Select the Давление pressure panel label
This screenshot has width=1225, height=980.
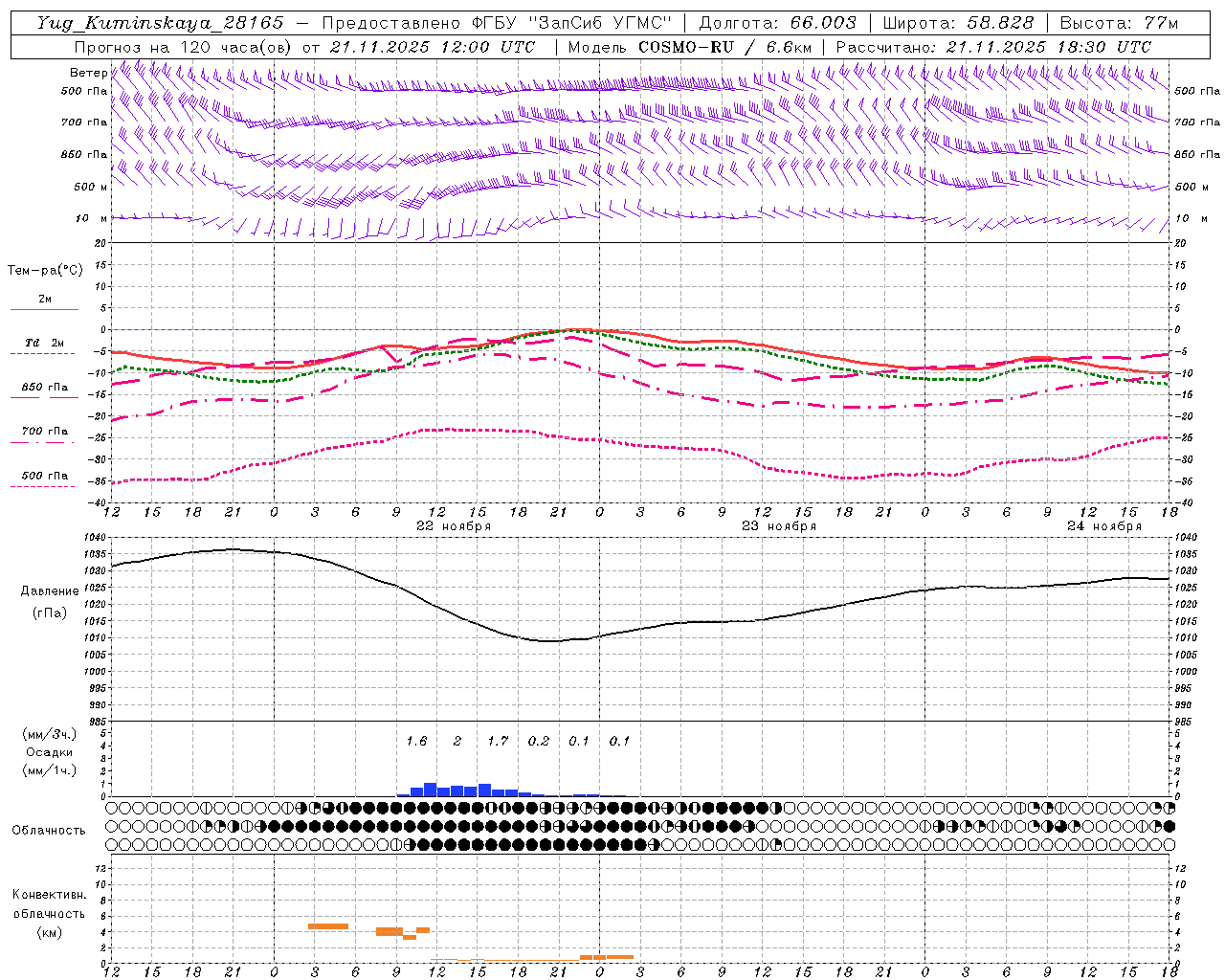[50, 591]
